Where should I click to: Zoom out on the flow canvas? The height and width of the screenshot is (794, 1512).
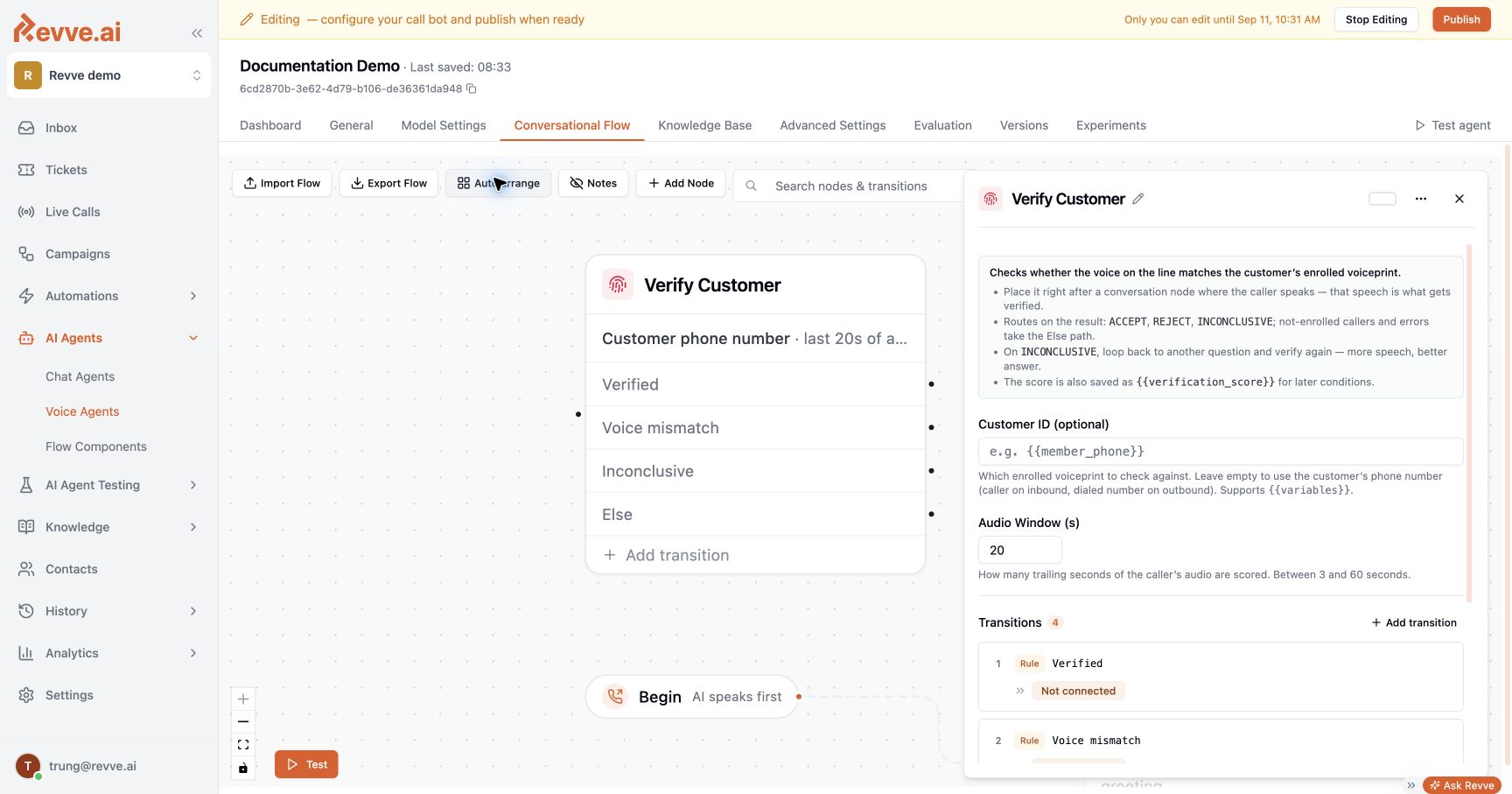[x=243, y=722]
